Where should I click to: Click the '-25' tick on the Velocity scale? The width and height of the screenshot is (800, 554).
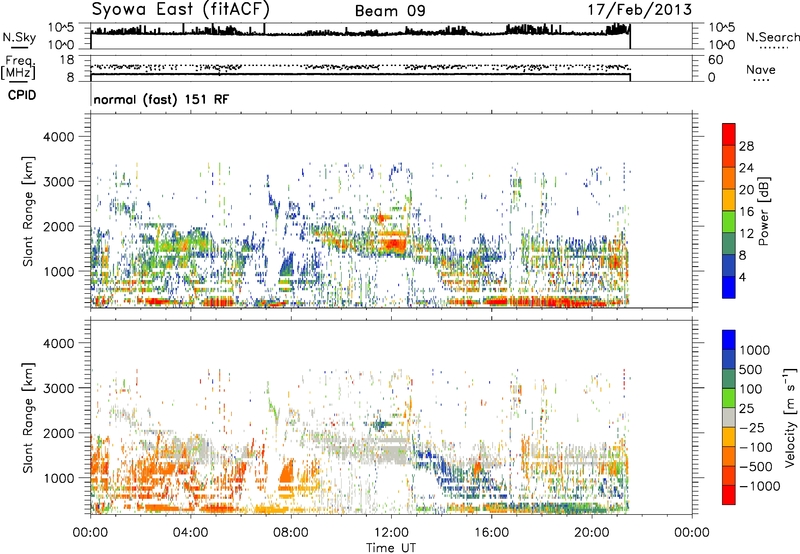pos(751,427)
